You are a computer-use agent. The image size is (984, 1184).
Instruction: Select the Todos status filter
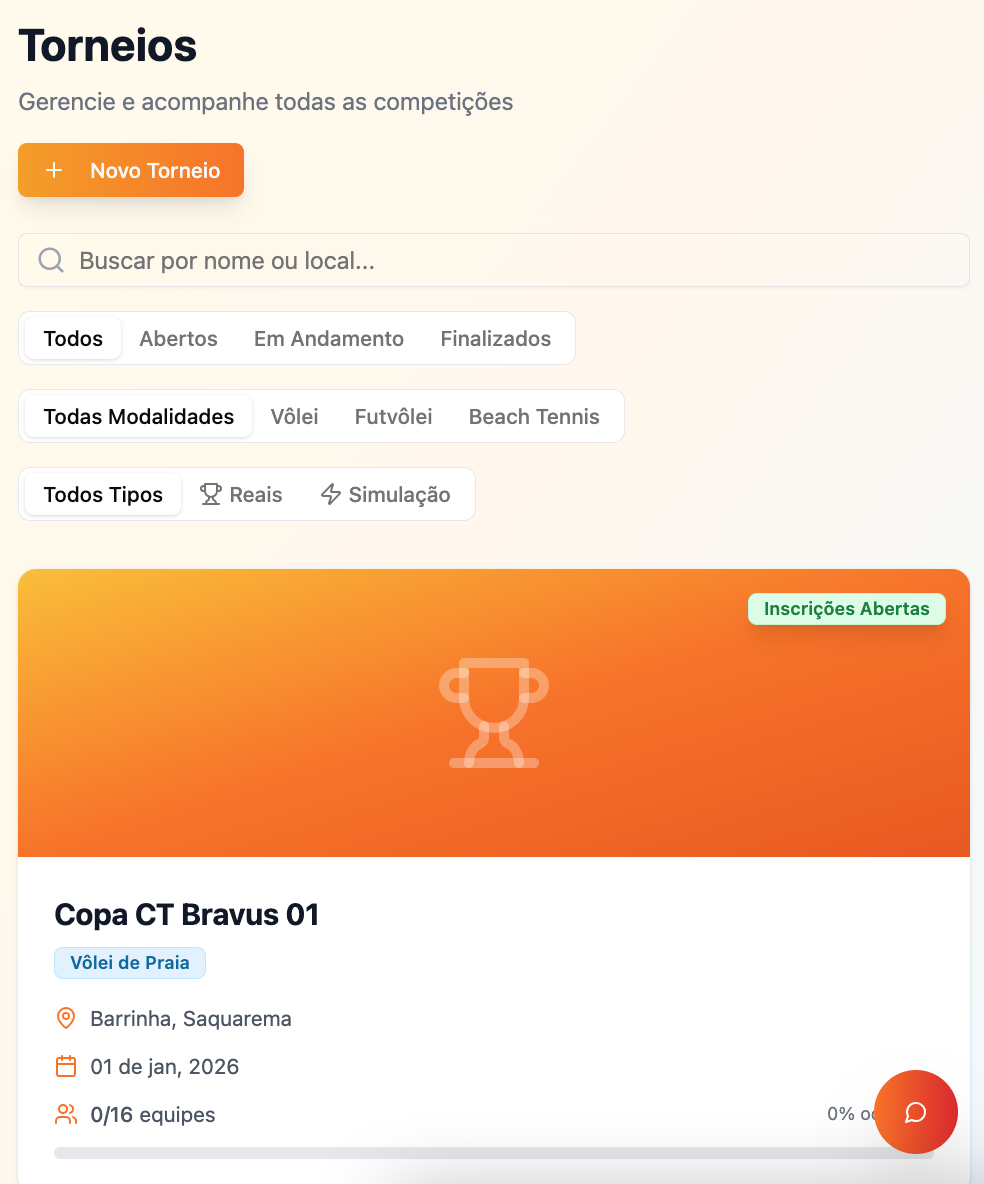pos(73,339)
